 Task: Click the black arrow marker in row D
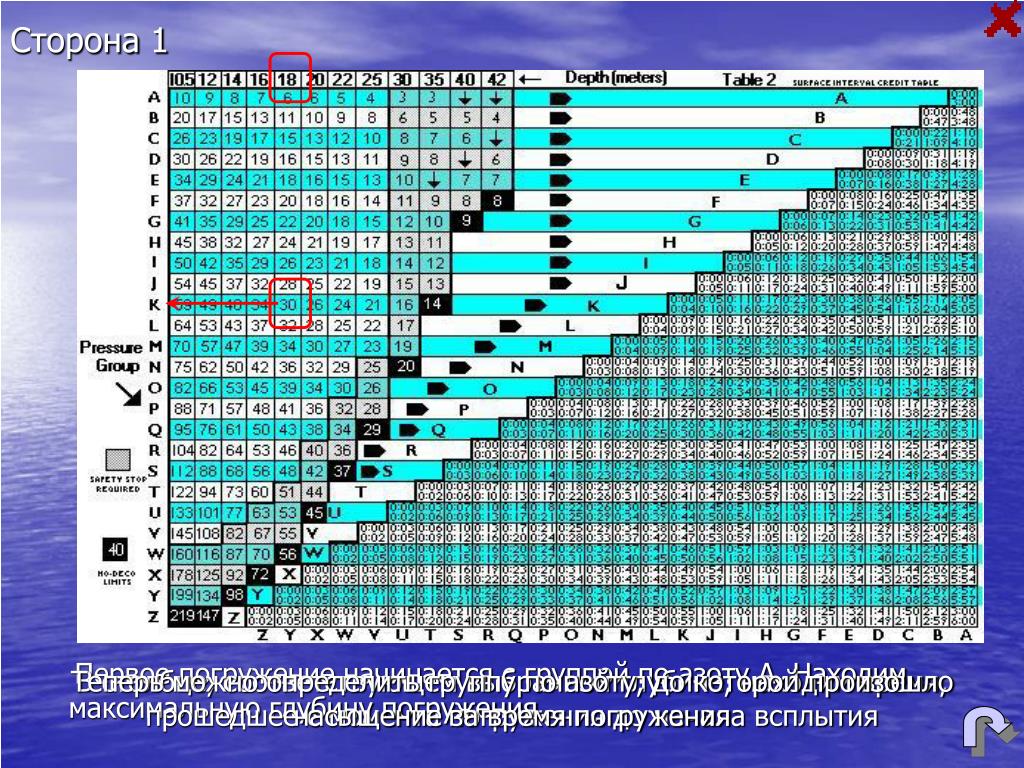click(x=560, y=159)
